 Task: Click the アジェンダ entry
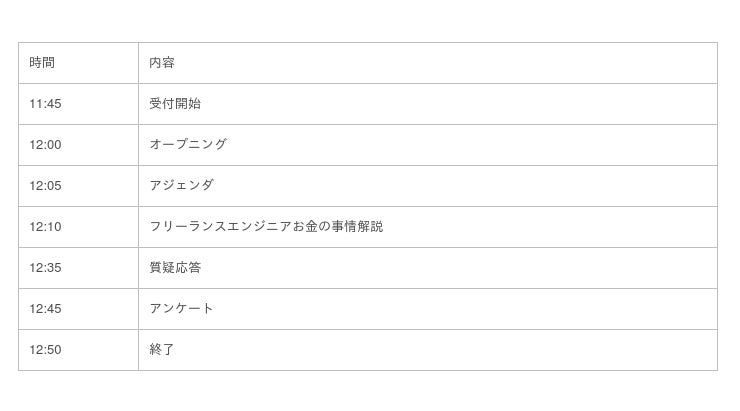tap(181, 186)
